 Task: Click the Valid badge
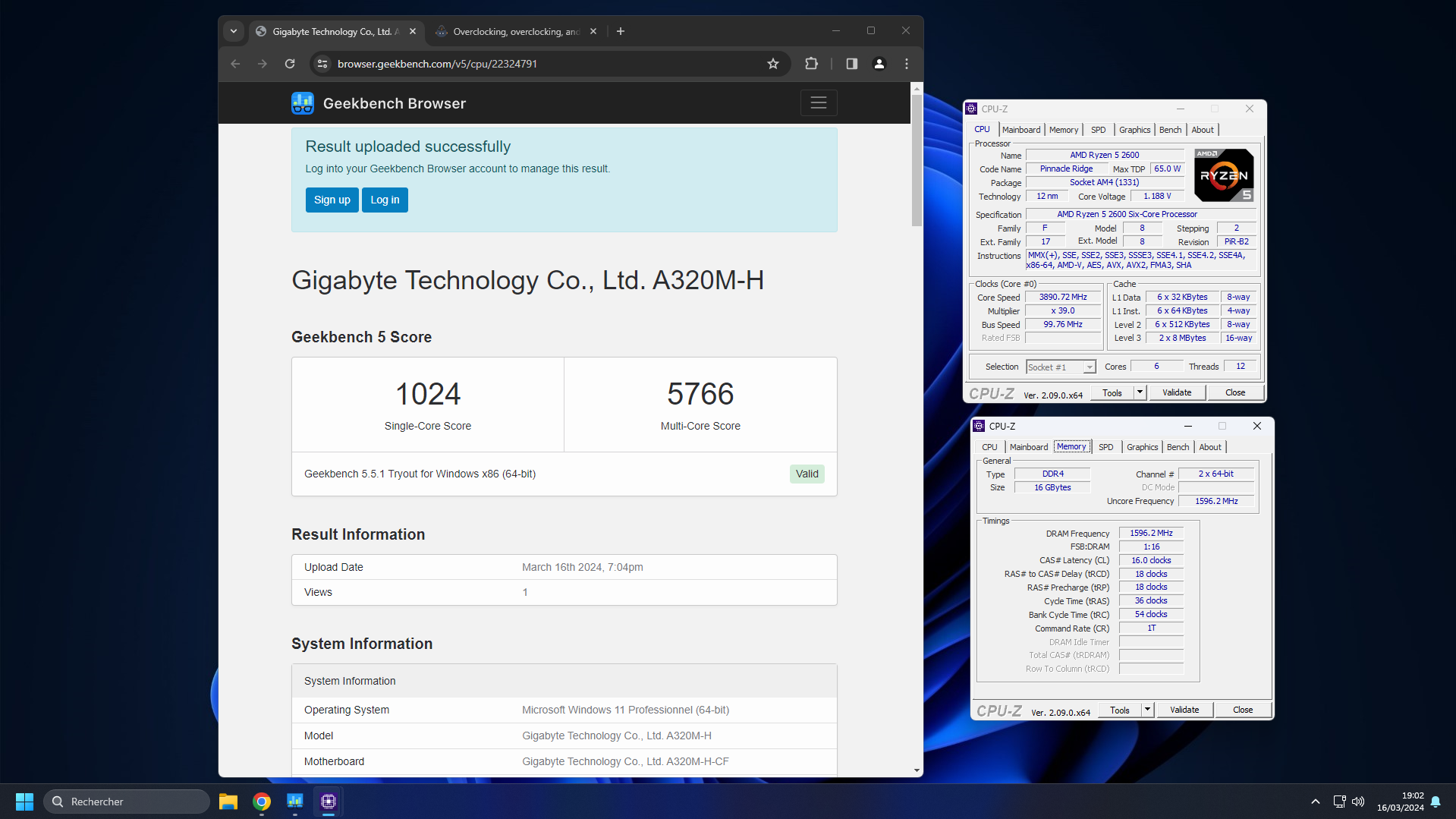(807, 474)
